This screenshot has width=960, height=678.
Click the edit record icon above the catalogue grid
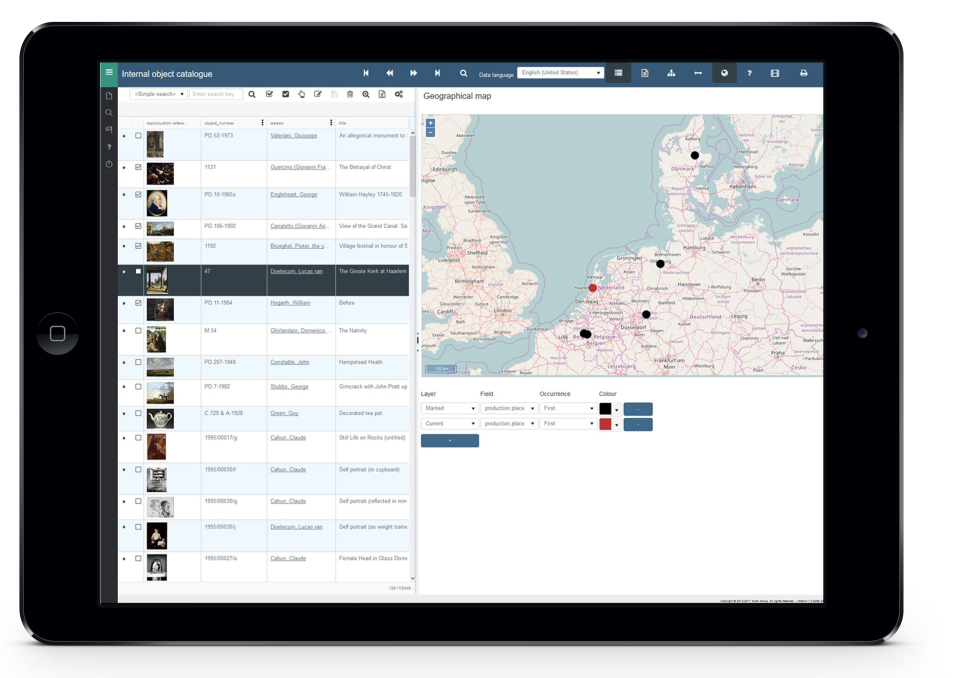(318, 96)
